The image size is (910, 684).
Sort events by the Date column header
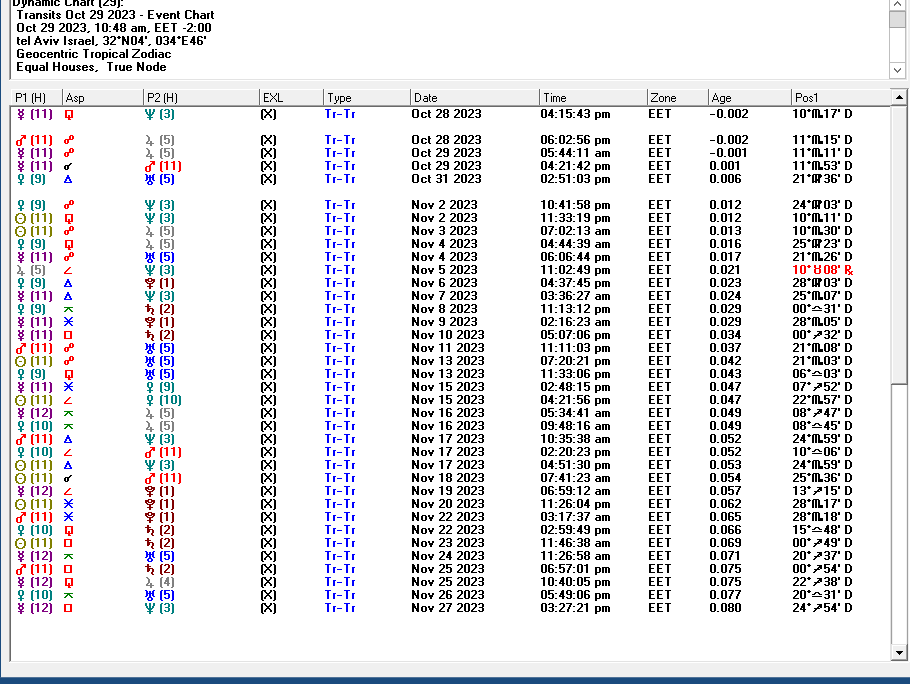pos(474,97)
